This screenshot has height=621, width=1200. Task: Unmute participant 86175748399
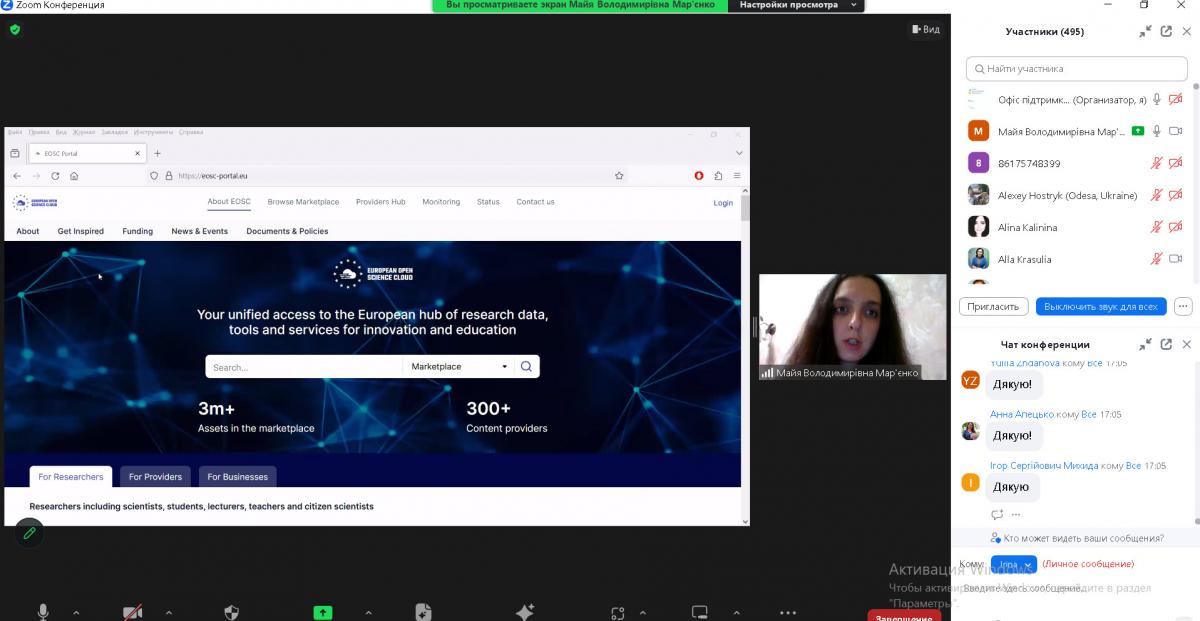pyautogui.click(x=1157, y=163)
